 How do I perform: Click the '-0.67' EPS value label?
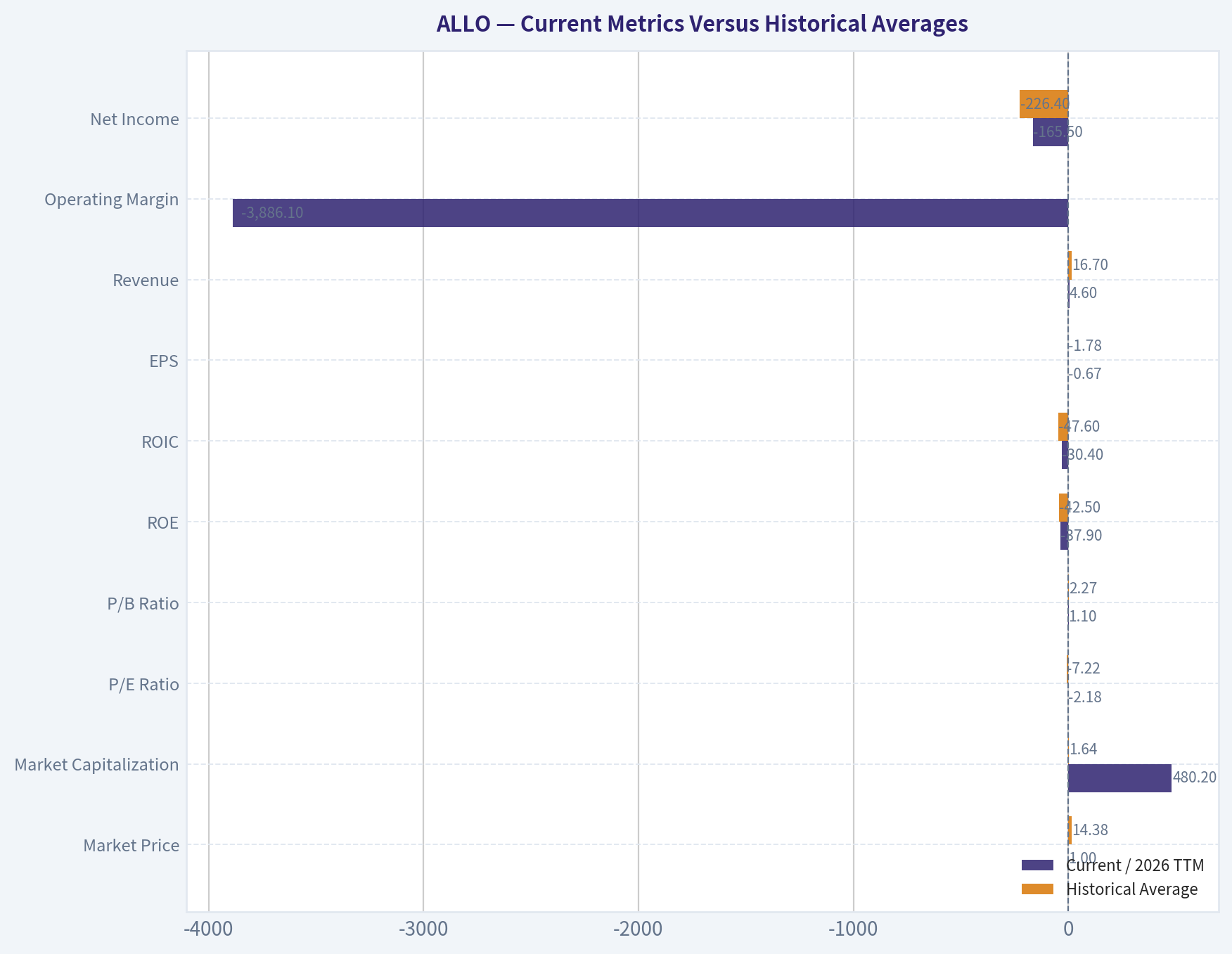click(x=1085, y=374)
